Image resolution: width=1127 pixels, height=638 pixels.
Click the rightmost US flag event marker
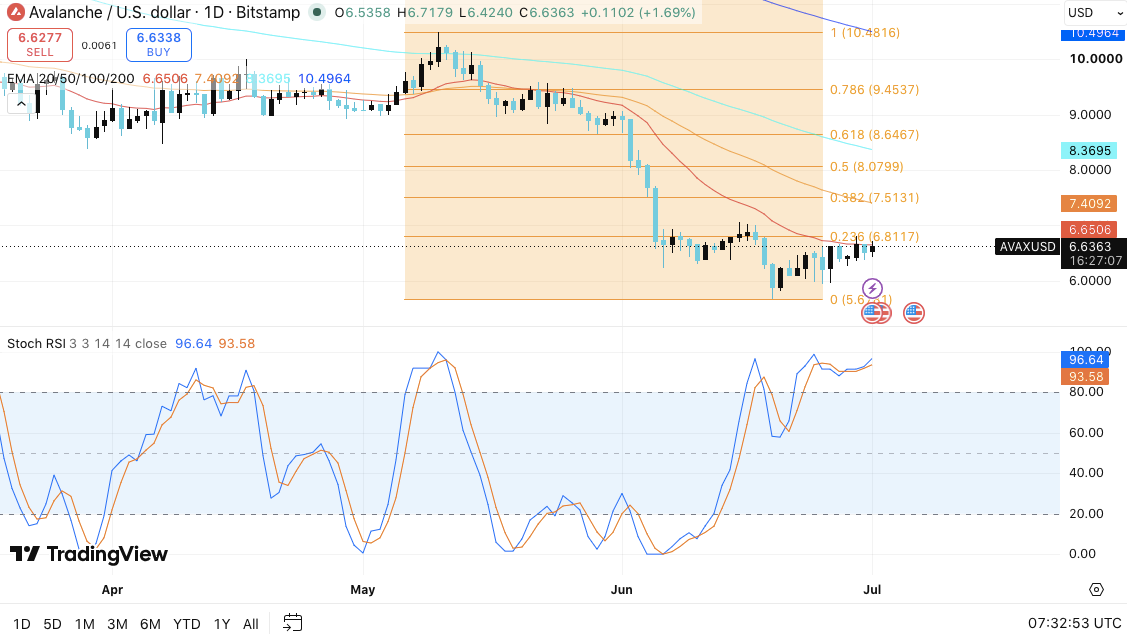click(914, 313)
